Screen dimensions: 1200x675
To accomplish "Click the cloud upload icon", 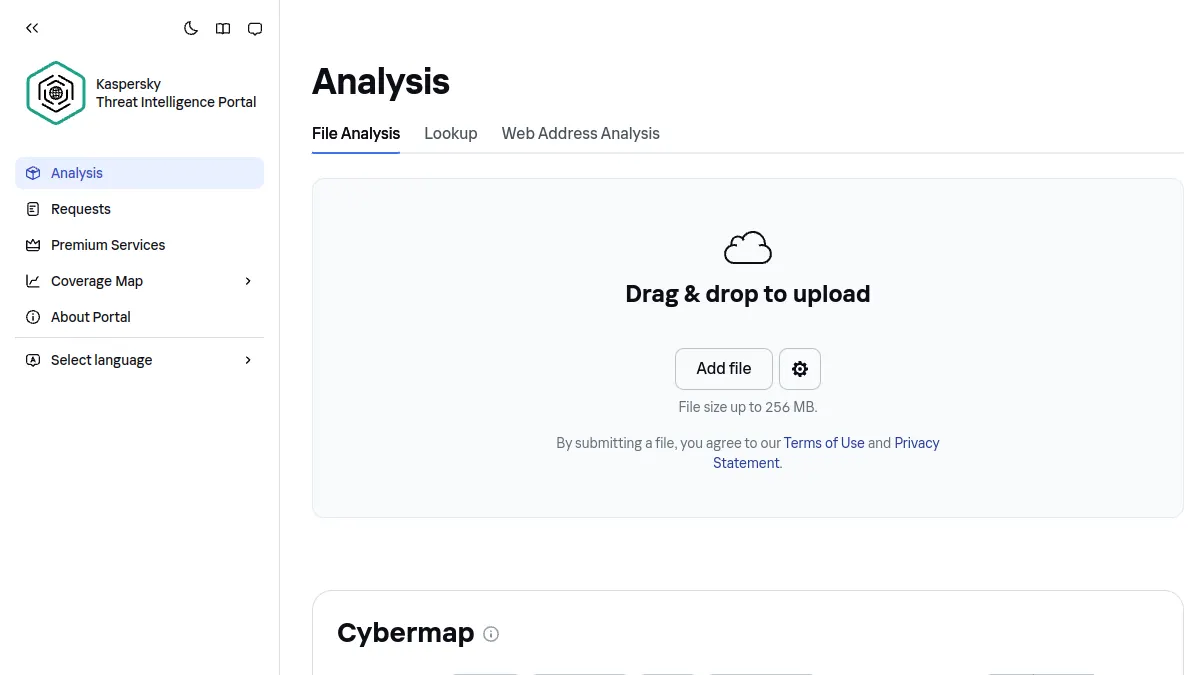I will [x=748, y=247].
